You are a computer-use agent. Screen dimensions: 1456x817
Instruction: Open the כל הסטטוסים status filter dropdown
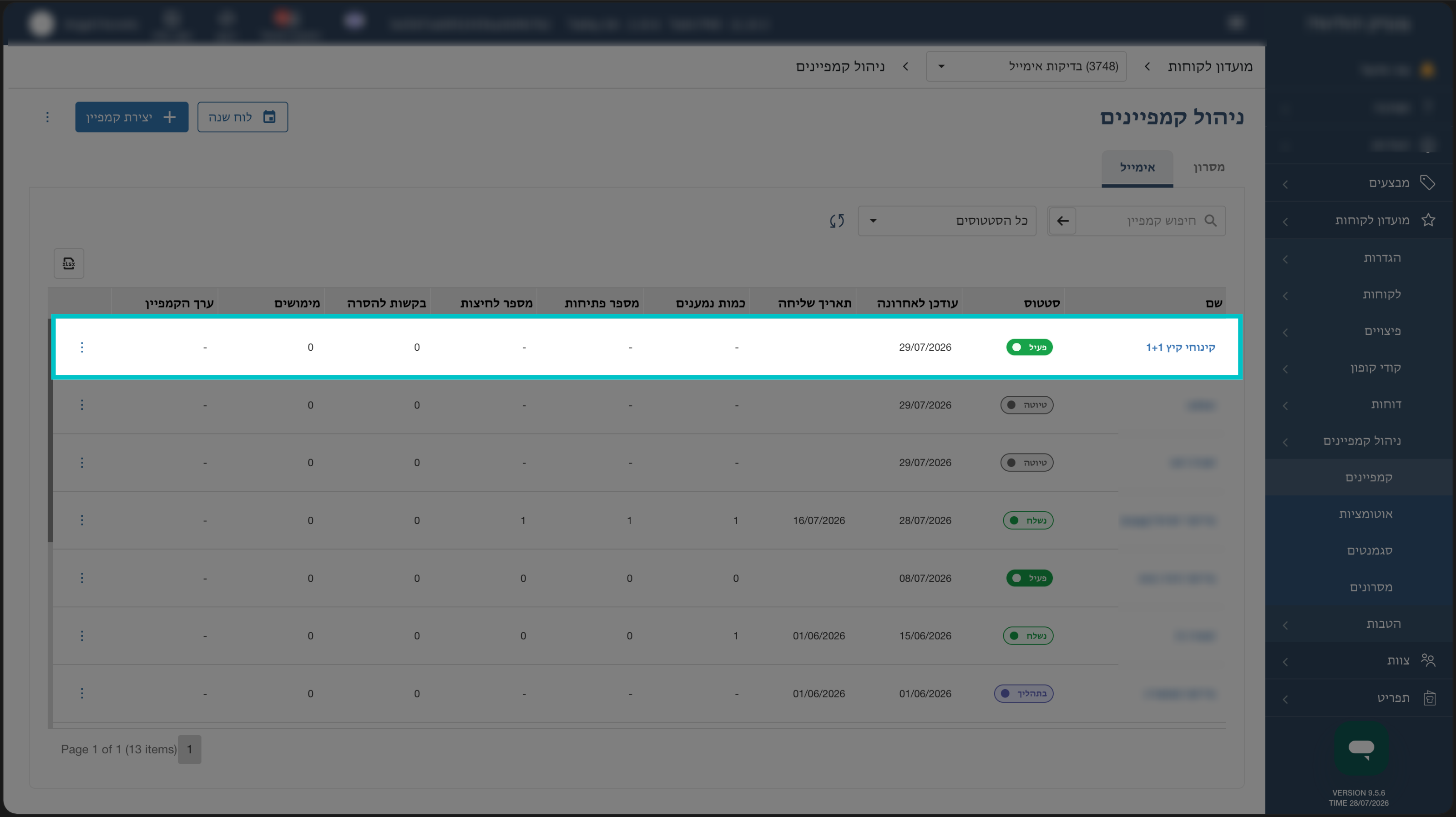947,220
